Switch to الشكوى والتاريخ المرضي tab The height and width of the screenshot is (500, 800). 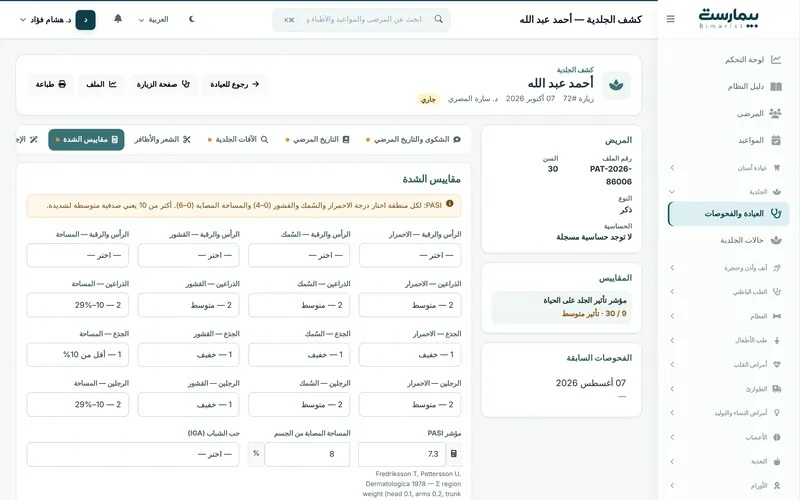tap(413, 139)
